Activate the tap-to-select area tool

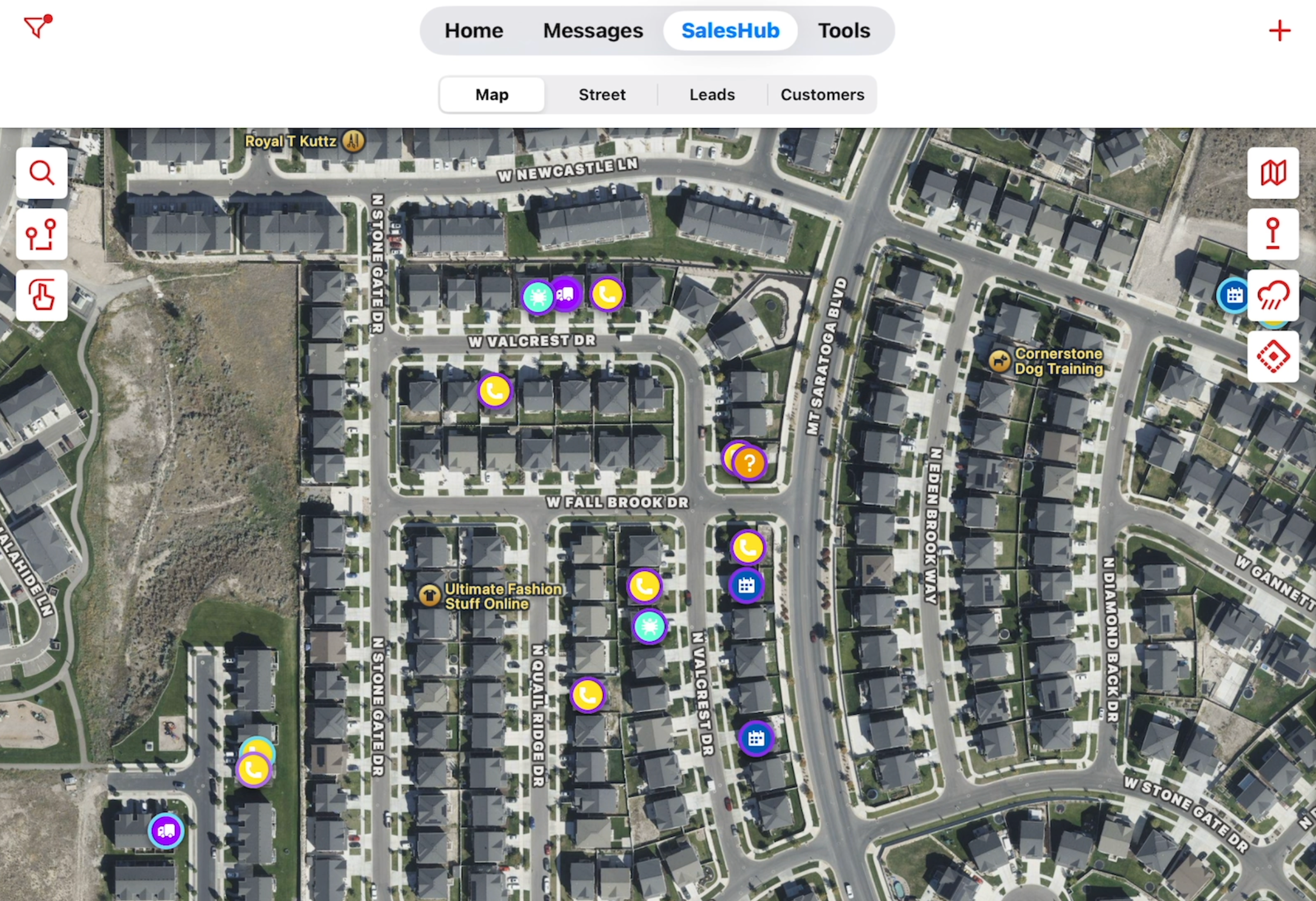point(42,295)
